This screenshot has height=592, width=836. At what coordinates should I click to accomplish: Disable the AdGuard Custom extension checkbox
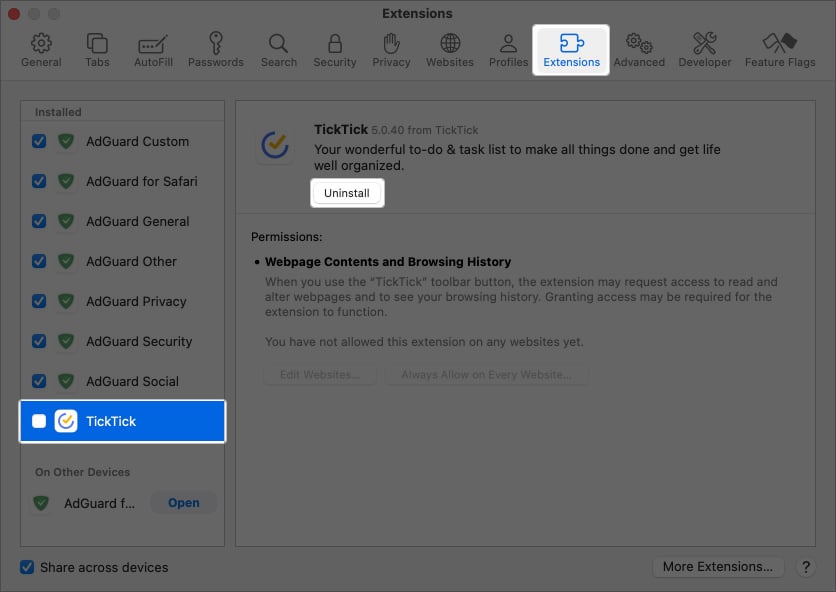click(39, 141)
